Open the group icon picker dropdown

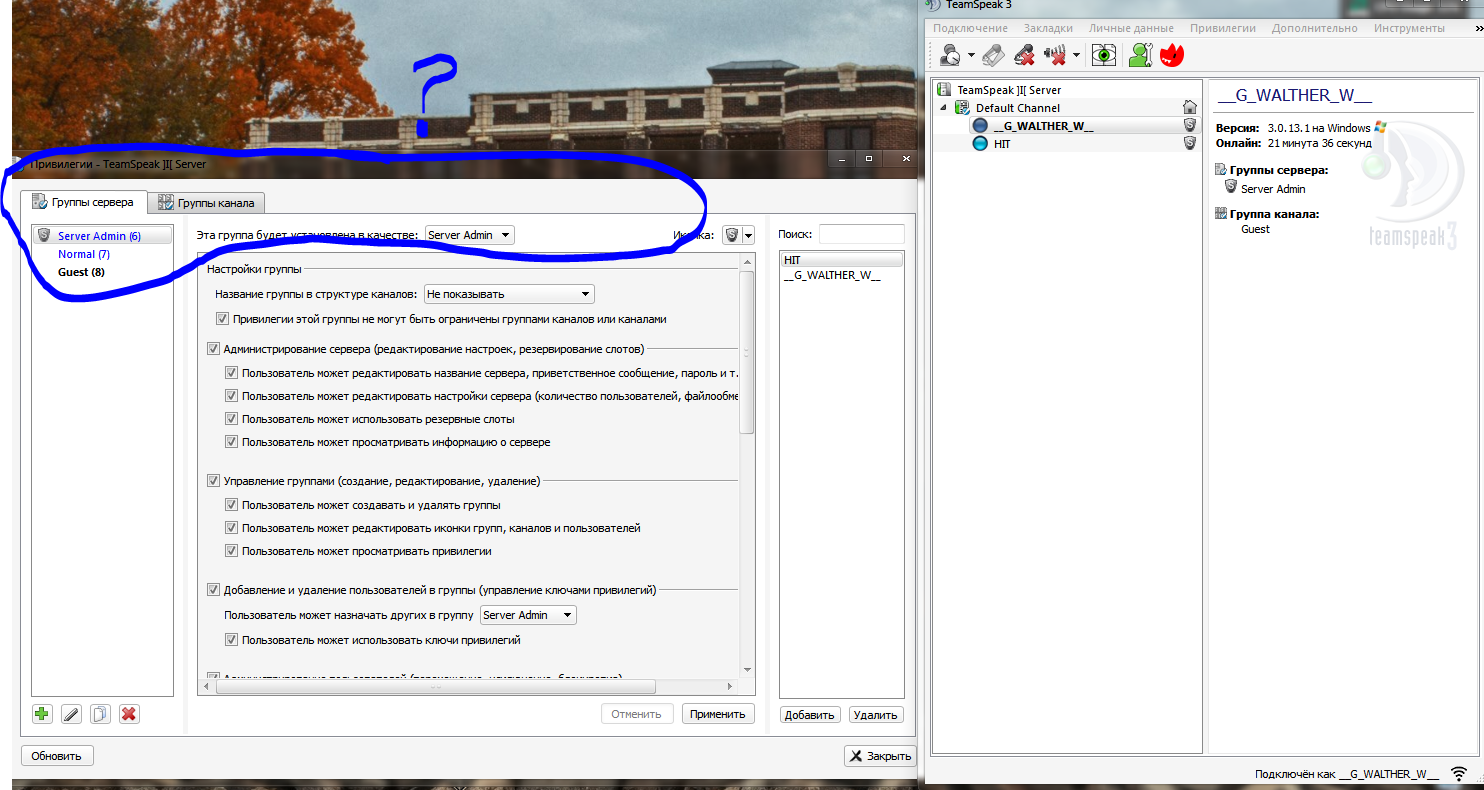click(748, 235)
